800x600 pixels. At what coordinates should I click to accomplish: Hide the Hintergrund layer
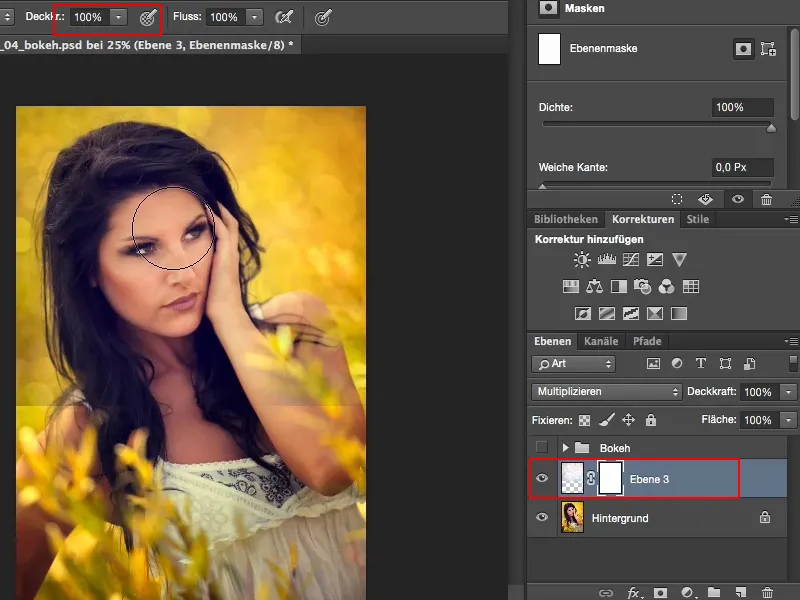click(x=541, y=518)
